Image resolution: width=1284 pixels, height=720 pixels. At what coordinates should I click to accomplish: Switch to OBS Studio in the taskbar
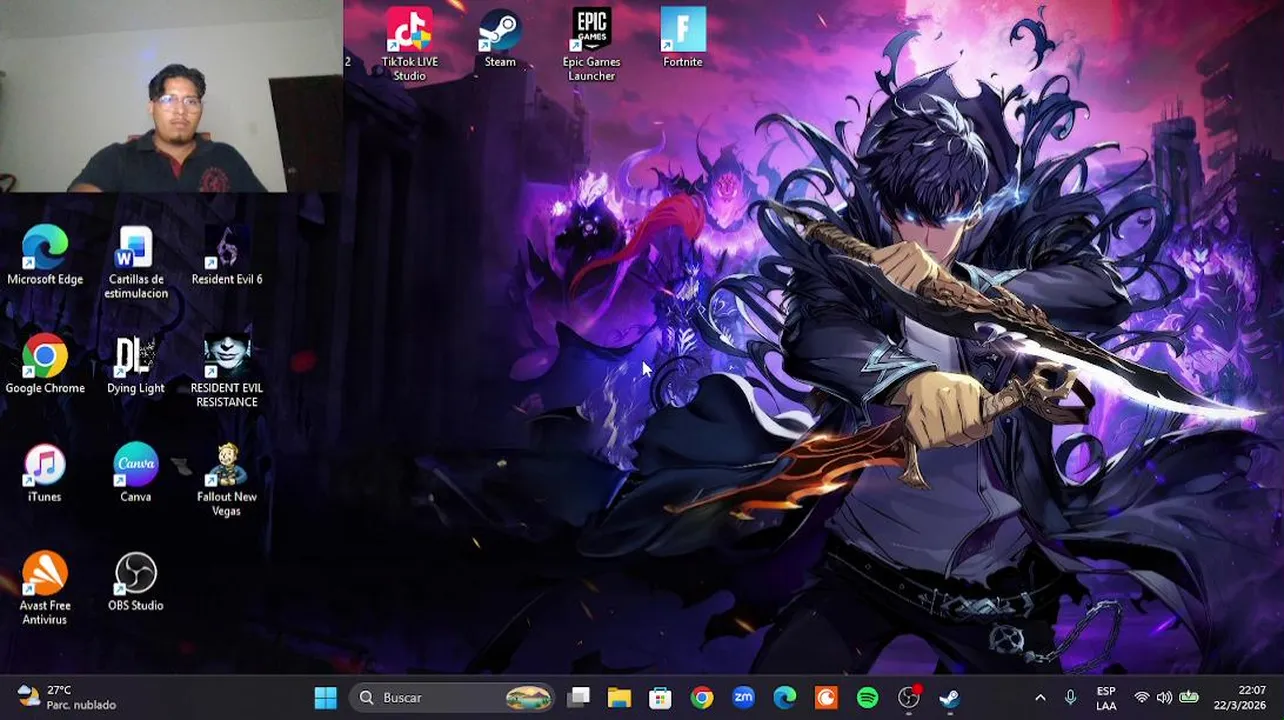[x=909, y=697]
